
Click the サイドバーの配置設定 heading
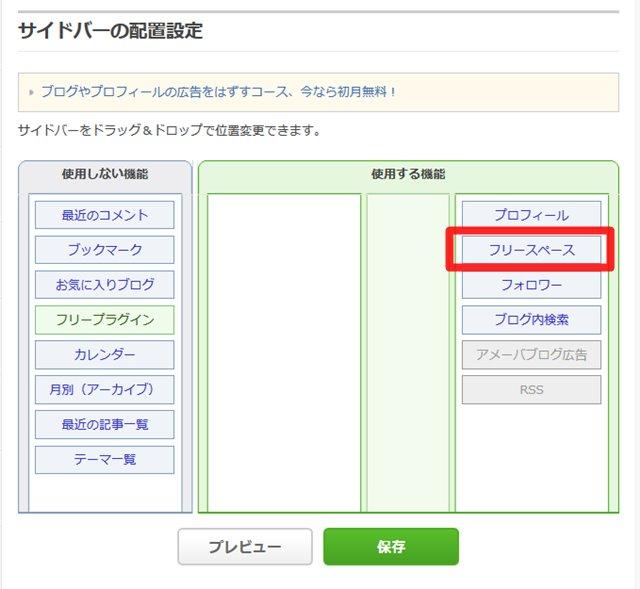[111, 31]
